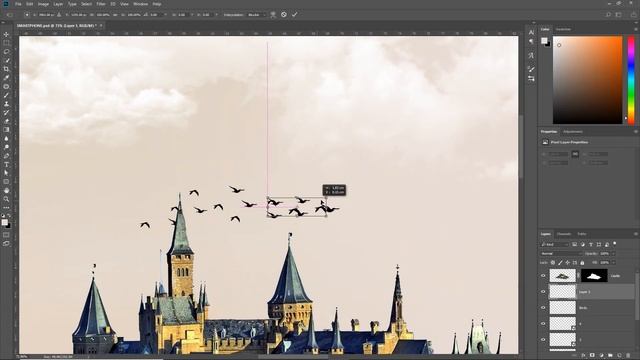Viewport: 640px width, 360px height.
Task: Open the Opacity dropdown arrow
Action: [613, 253]
